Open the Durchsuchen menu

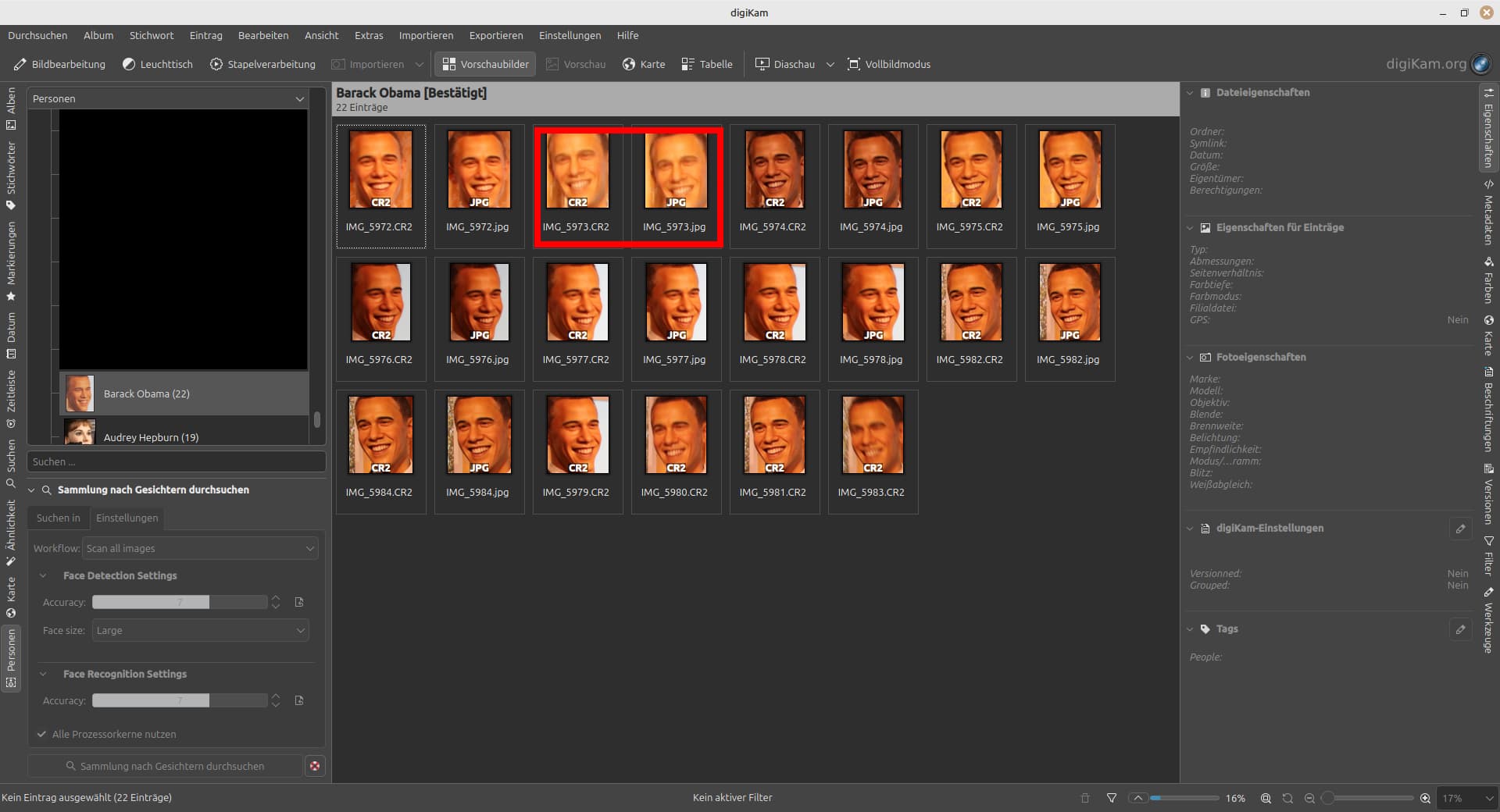pos(37,35)
